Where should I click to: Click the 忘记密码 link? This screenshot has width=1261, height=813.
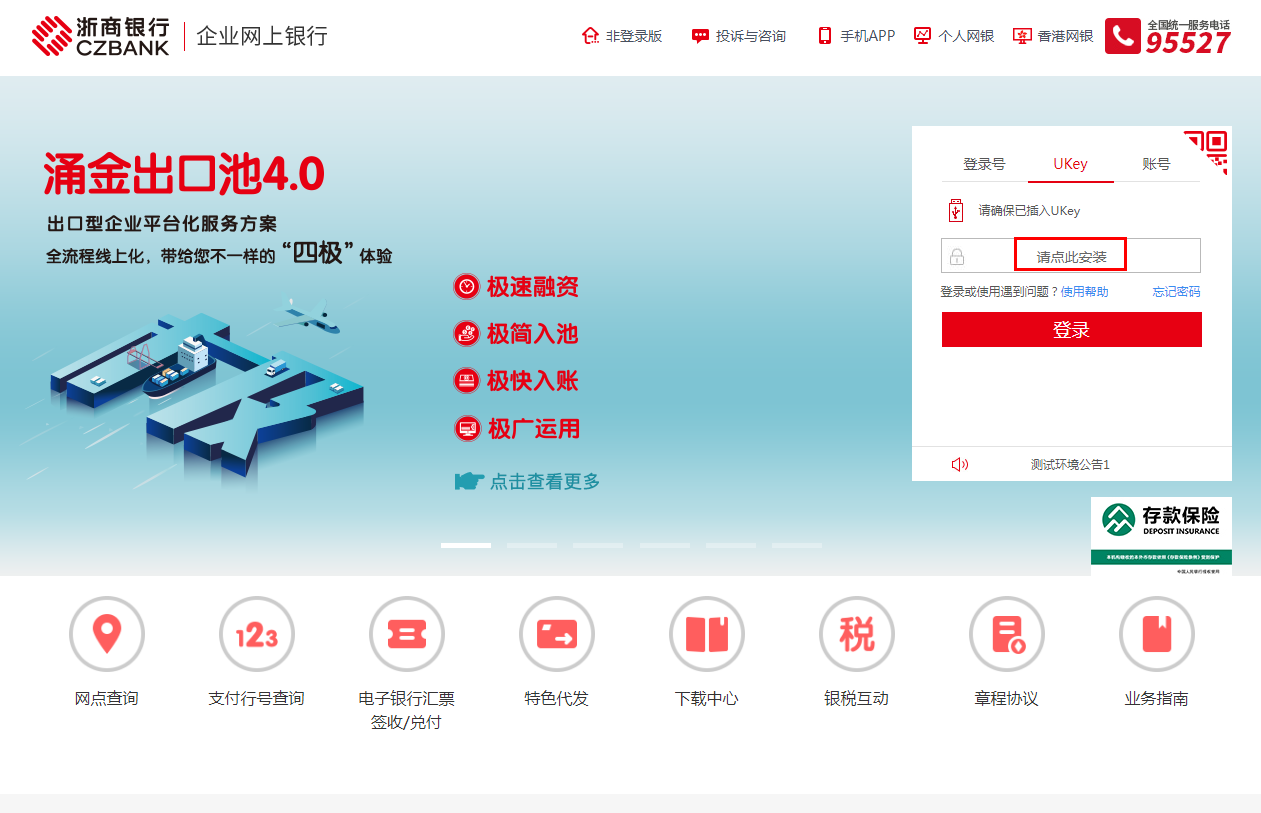coord(1176,292)
